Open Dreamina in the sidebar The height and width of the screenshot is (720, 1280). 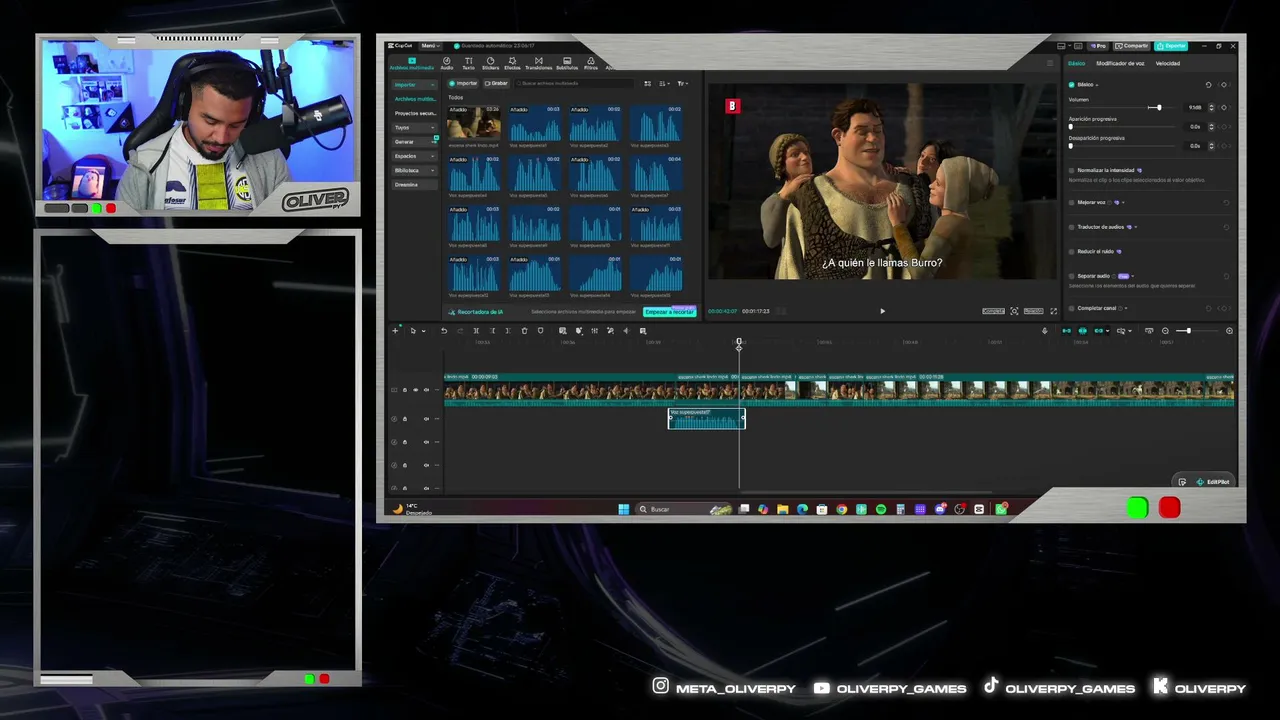tap(414, 184)
